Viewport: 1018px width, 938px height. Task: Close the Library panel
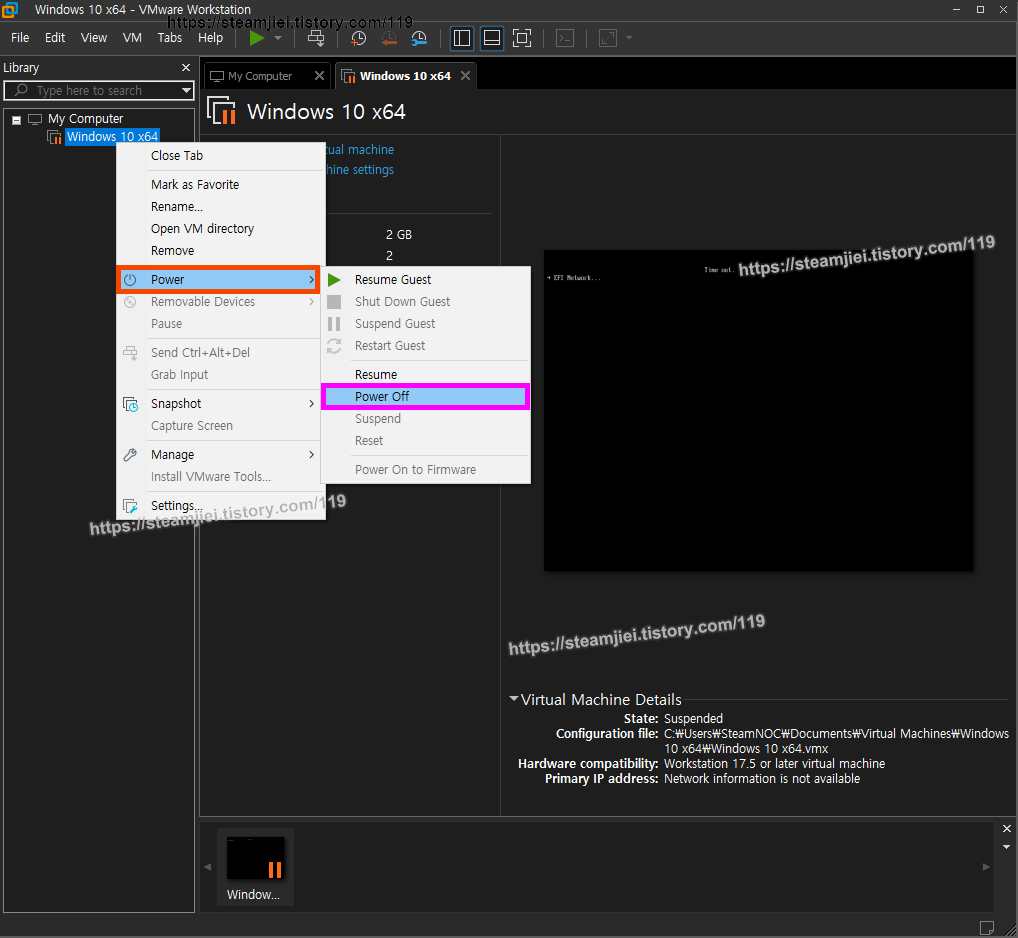coord(186,68)
